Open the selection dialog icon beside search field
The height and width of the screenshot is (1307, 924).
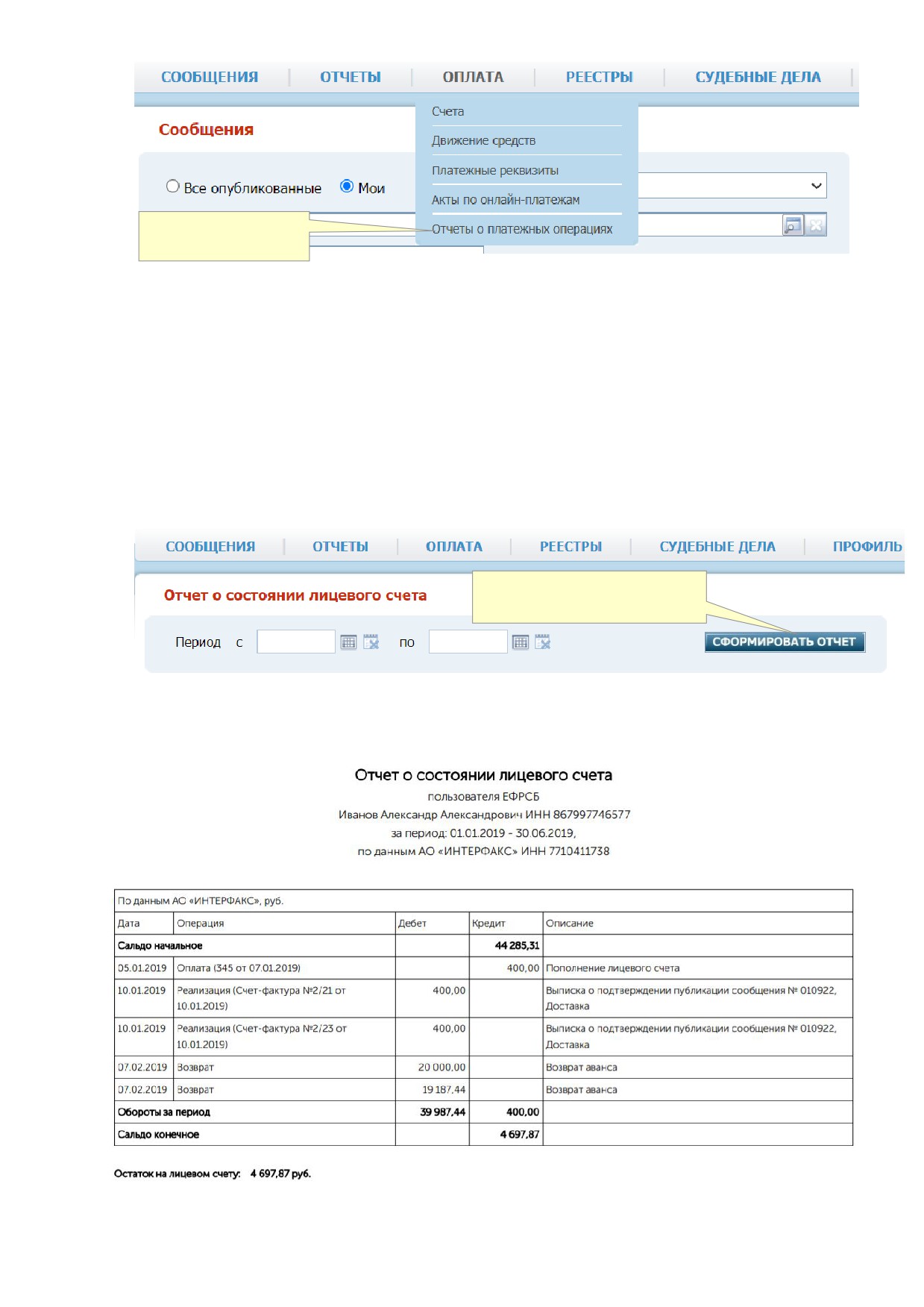click(x=793, y=225)
